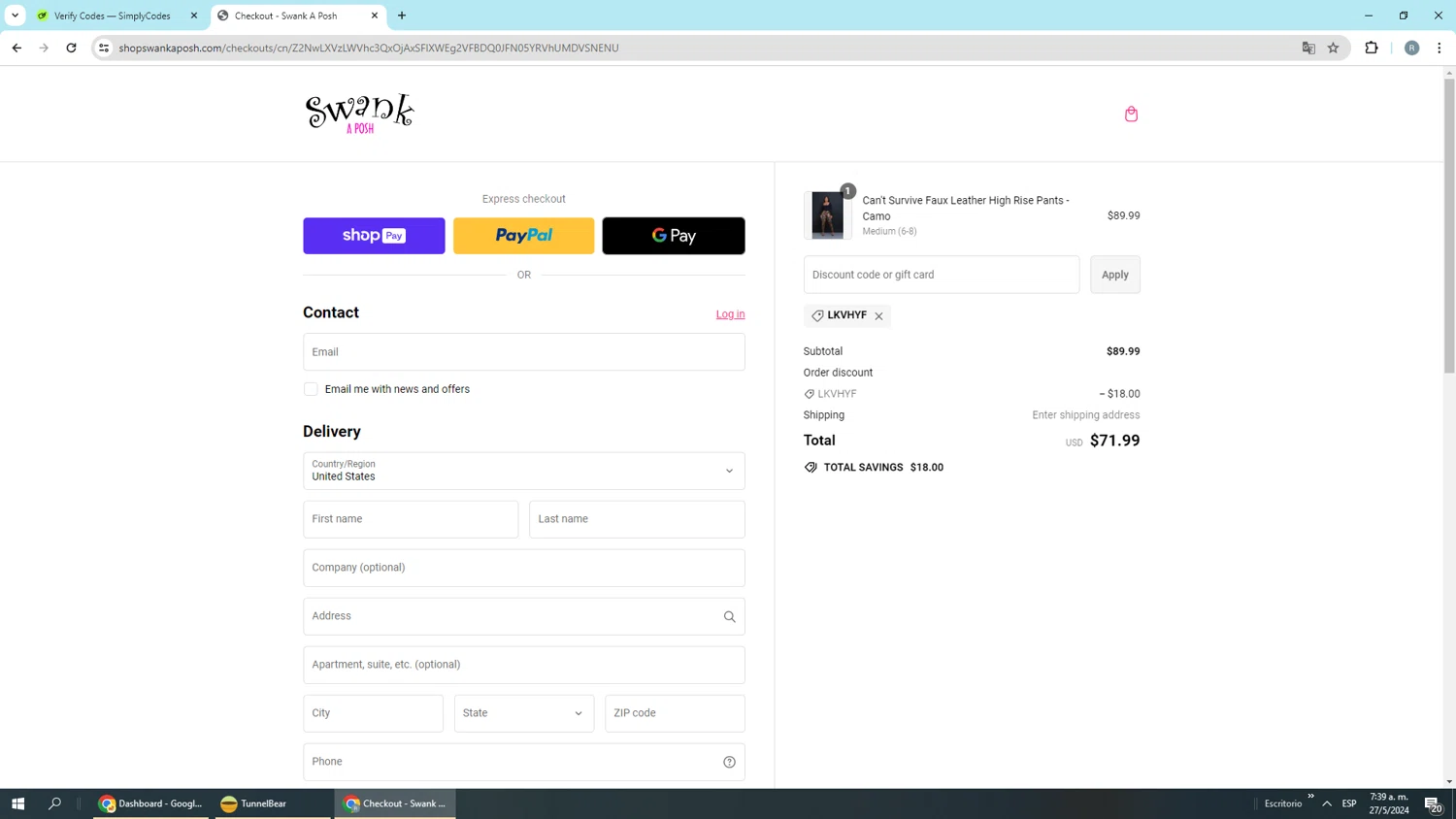Click the Apartment, suite, etc. field

(524, 665)
